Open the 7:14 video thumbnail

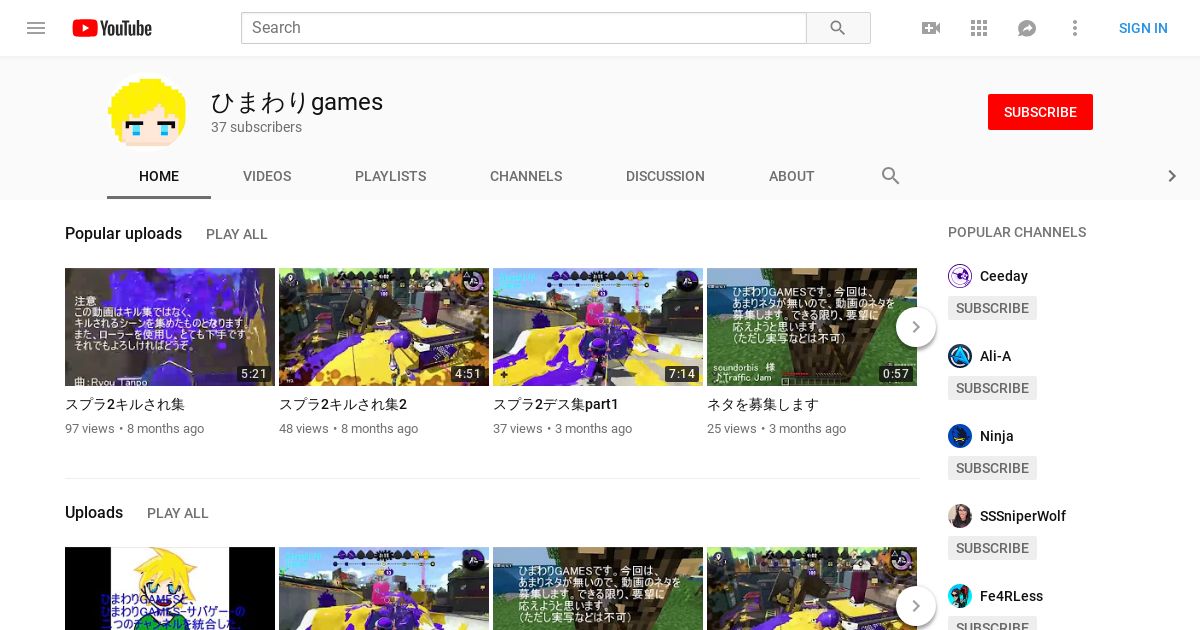(598, 327)
